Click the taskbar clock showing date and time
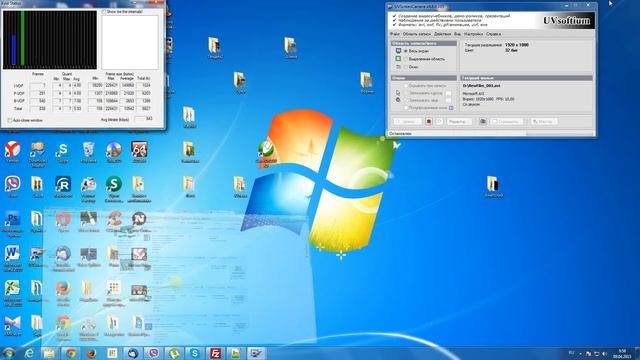Image resolution: width=640 pixels, height=360 pixels. point(622,353)
